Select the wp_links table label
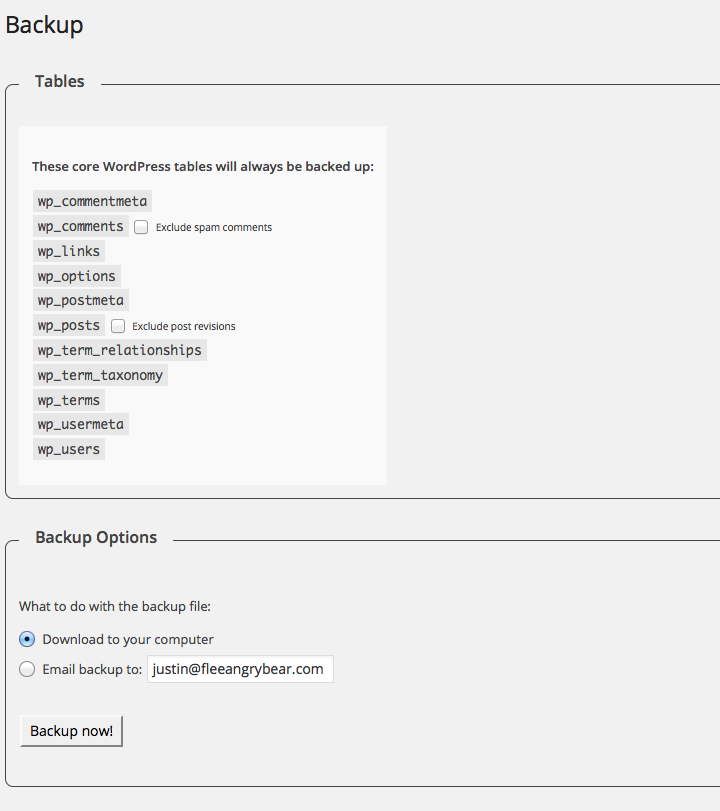 coord(69,251)
